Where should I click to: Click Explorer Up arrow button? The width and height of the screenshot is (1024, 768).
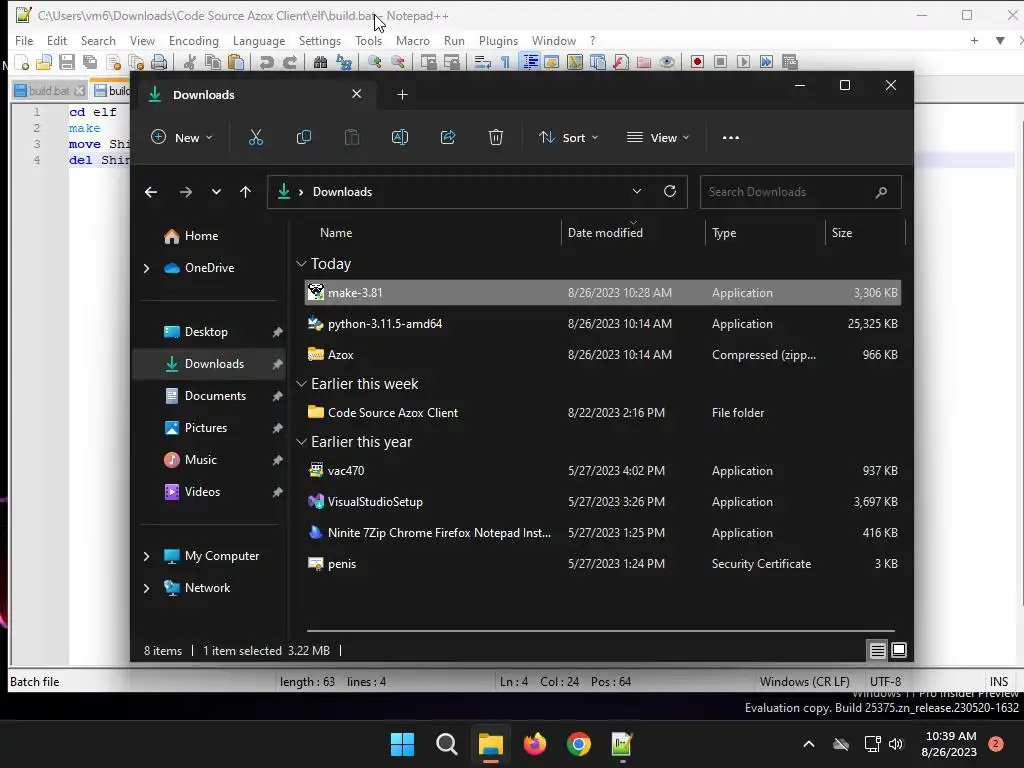[246, 192]
